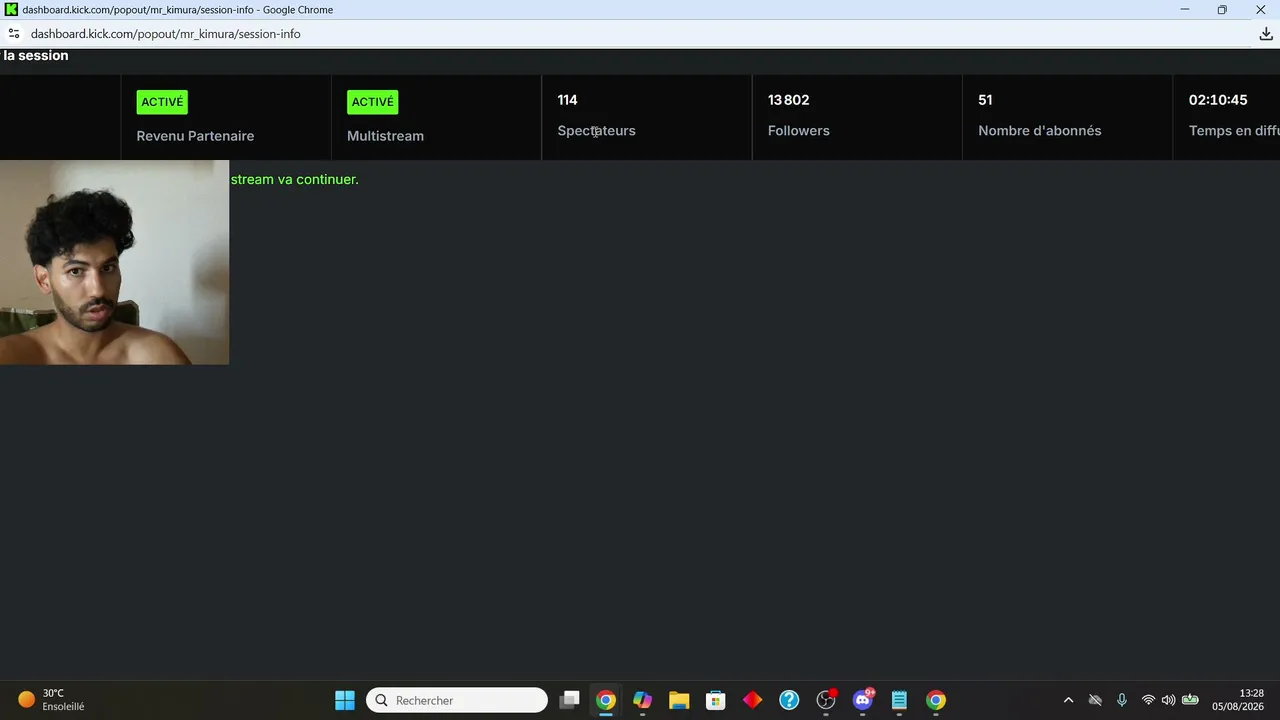Click the subscriber count '51'
The height and width of the screenshot is (720, 1280).
[985, 100]
